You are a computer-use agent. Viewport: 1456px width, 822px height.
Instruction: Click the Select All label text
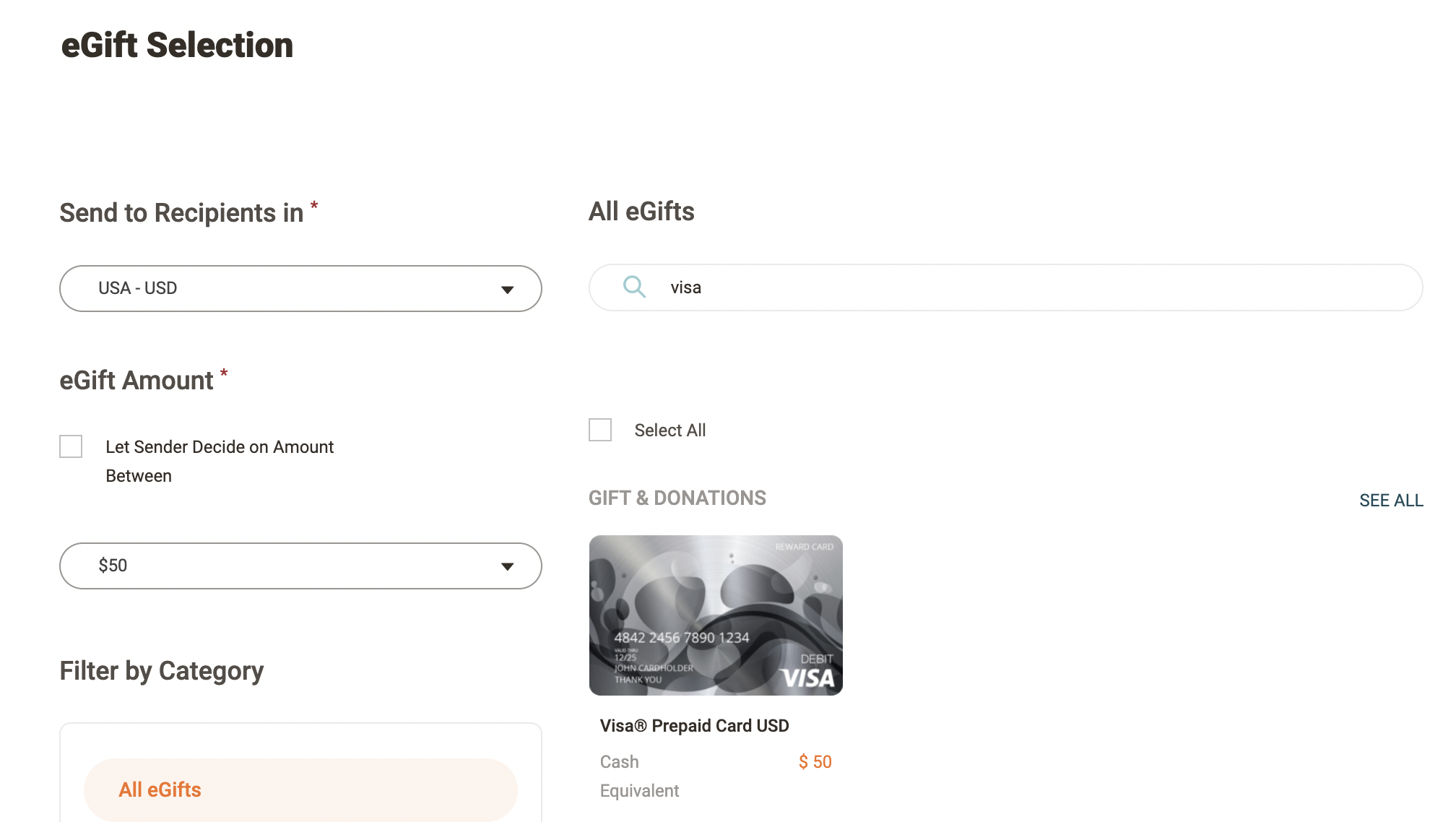pos(669,431)
